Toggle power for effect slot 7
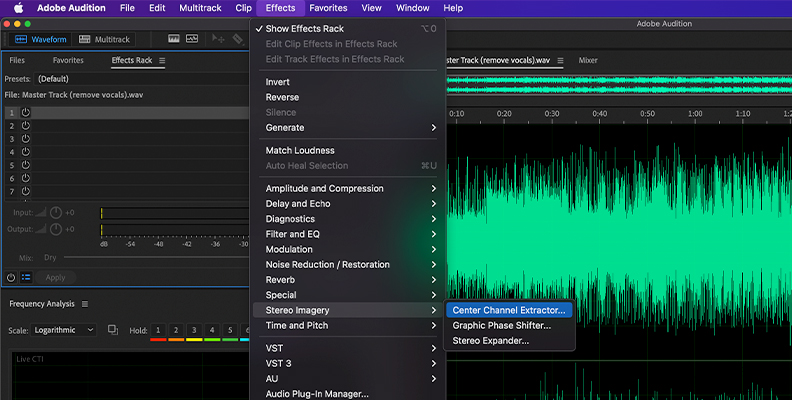Screen dimensions: 792x400 pos(25,191)
